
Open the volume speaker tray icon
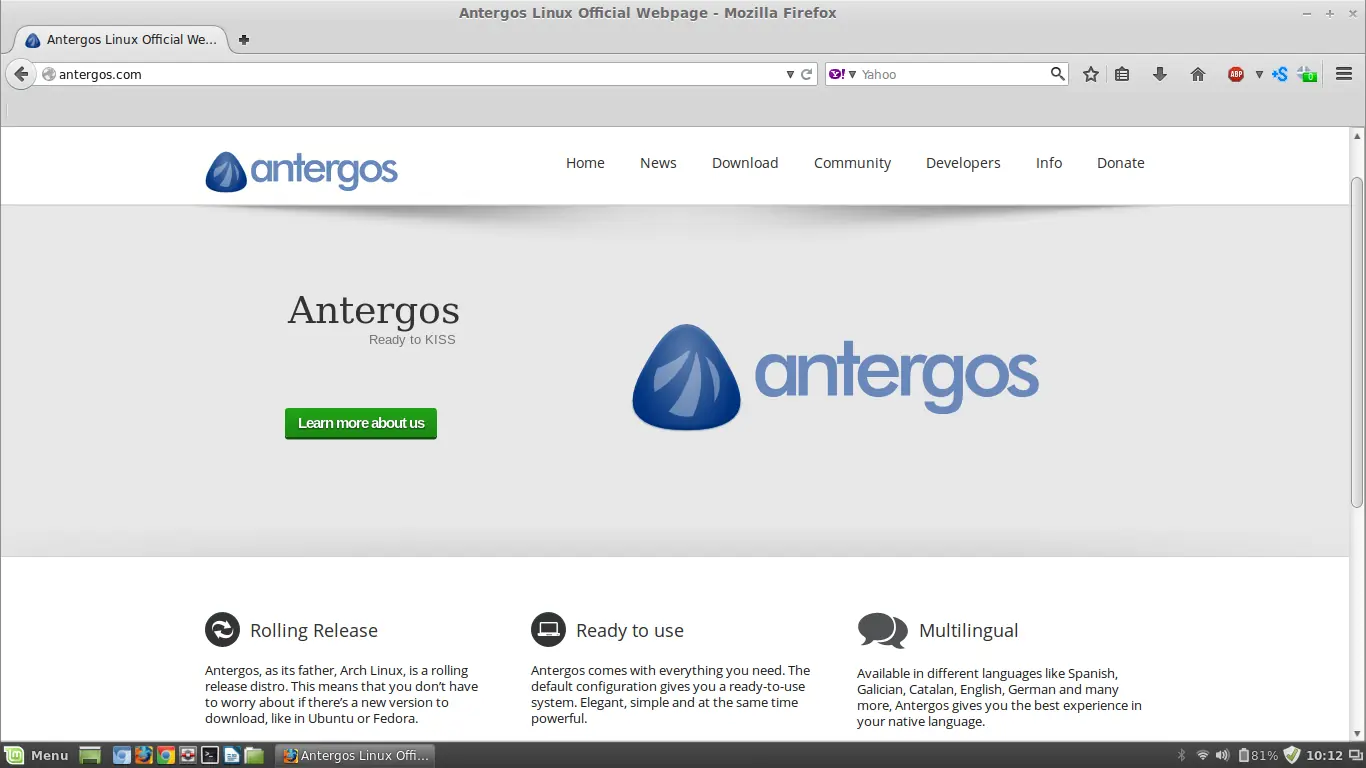[1222, 755]
